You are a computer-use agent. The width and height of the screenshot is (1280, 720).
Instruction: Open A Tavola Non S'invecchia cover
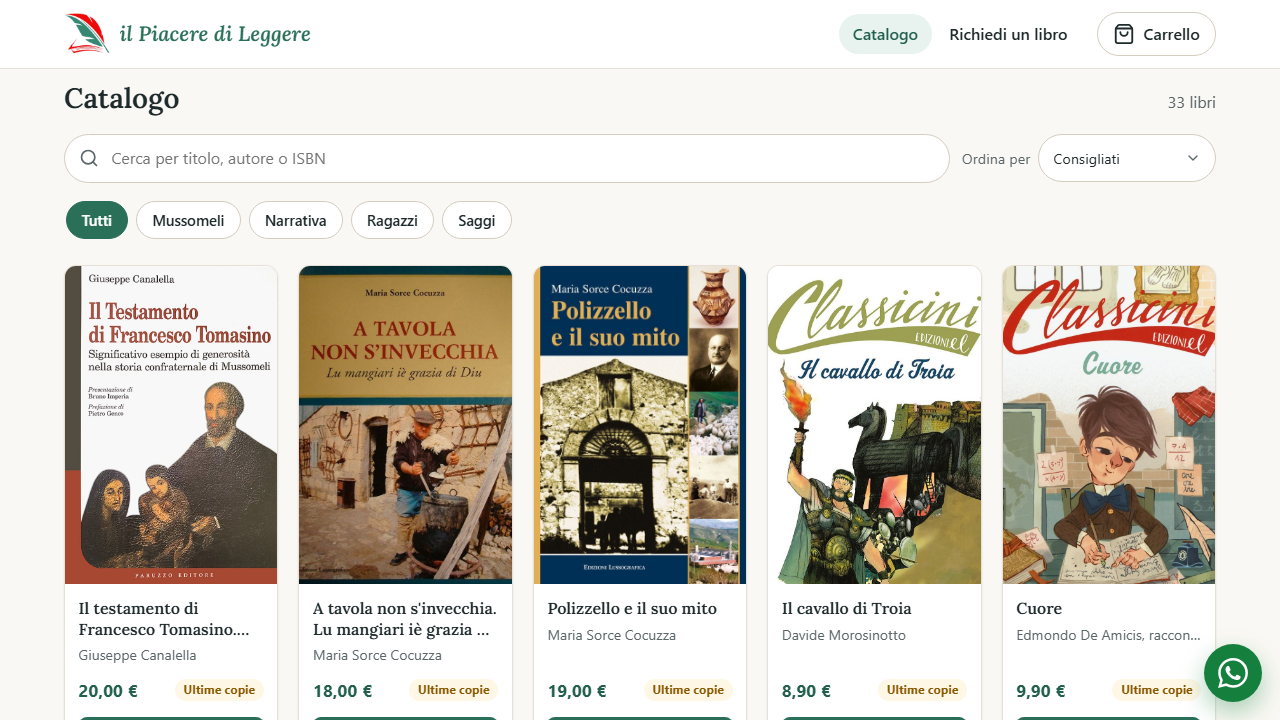tap(405, 425)
